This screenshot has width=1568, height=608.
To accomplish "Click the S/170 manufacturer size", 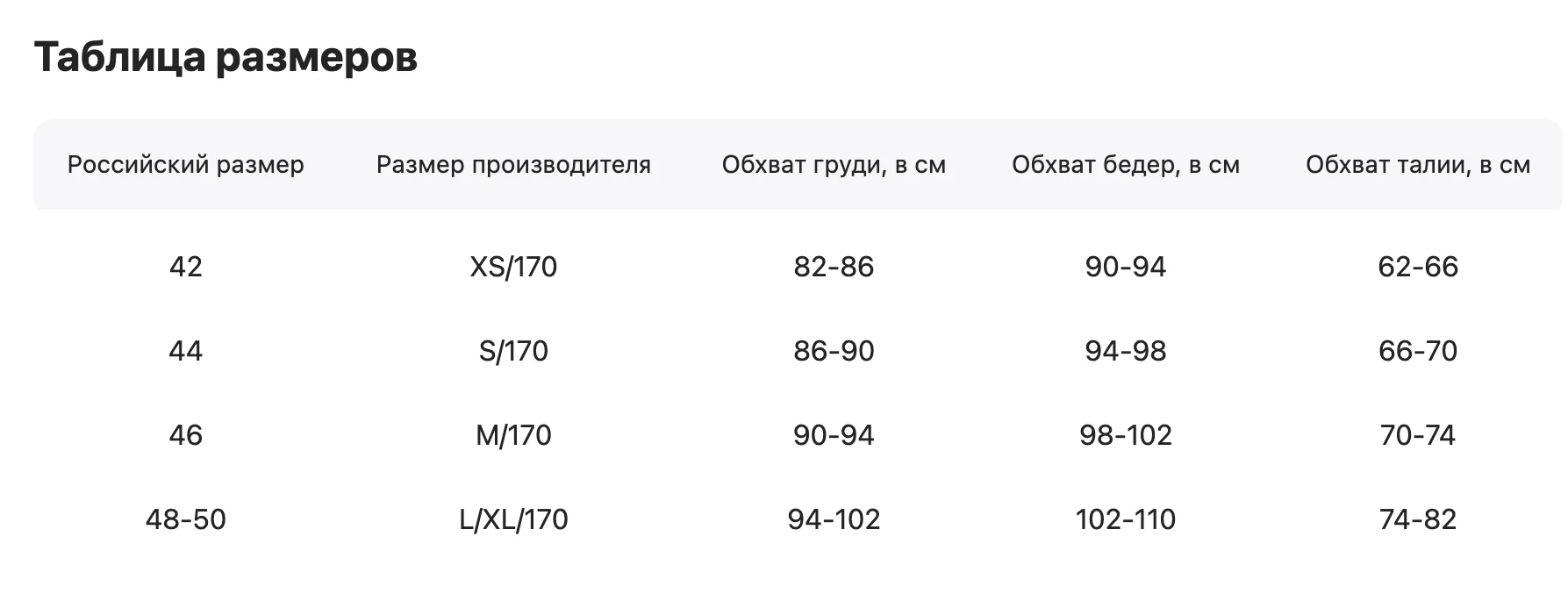I will coord(513,351).
